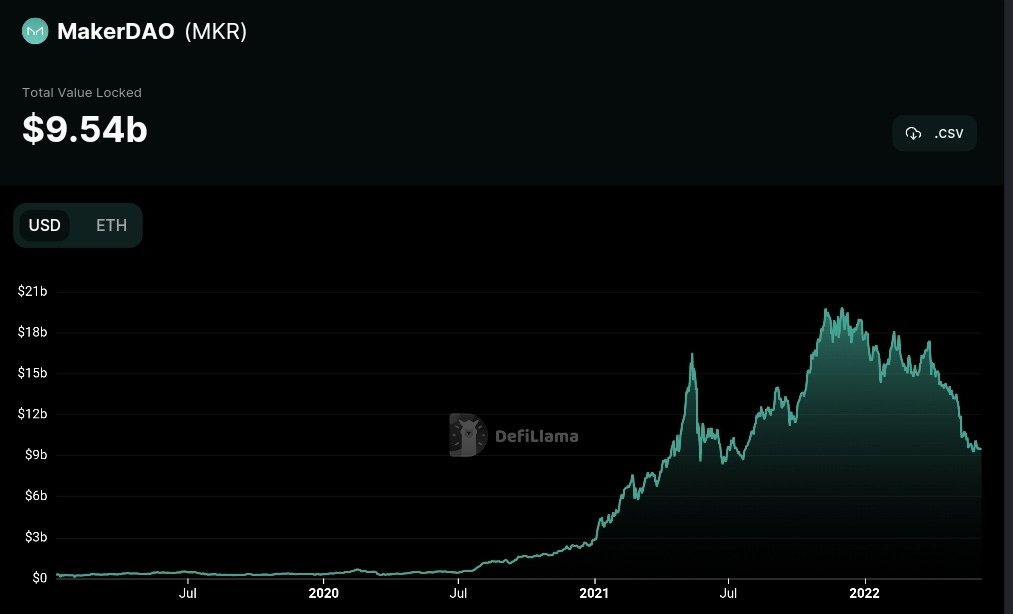Screen dimensions: 1013x614
Task: Click the $6b y-axis label
Action: tap(36, 496)
